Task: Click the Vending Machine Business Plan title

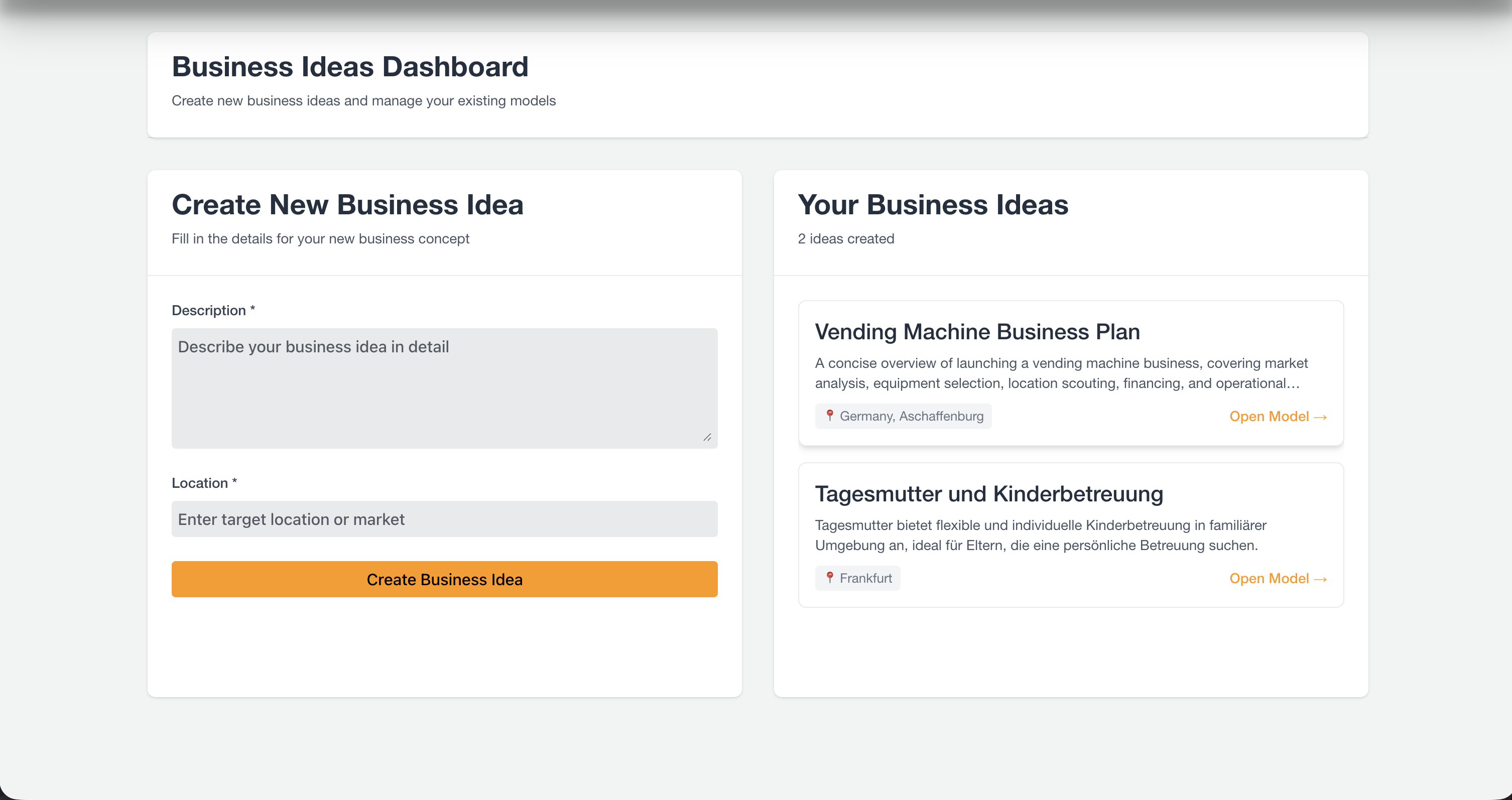Action: click(x=977, y=332)
